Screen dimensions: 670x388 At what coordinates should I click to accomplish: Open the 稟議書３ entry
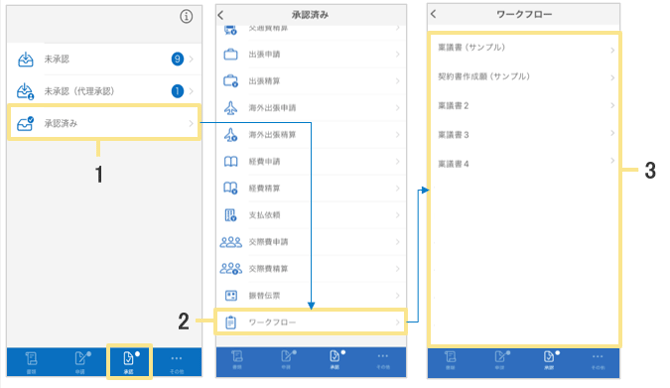click(525, 135)
